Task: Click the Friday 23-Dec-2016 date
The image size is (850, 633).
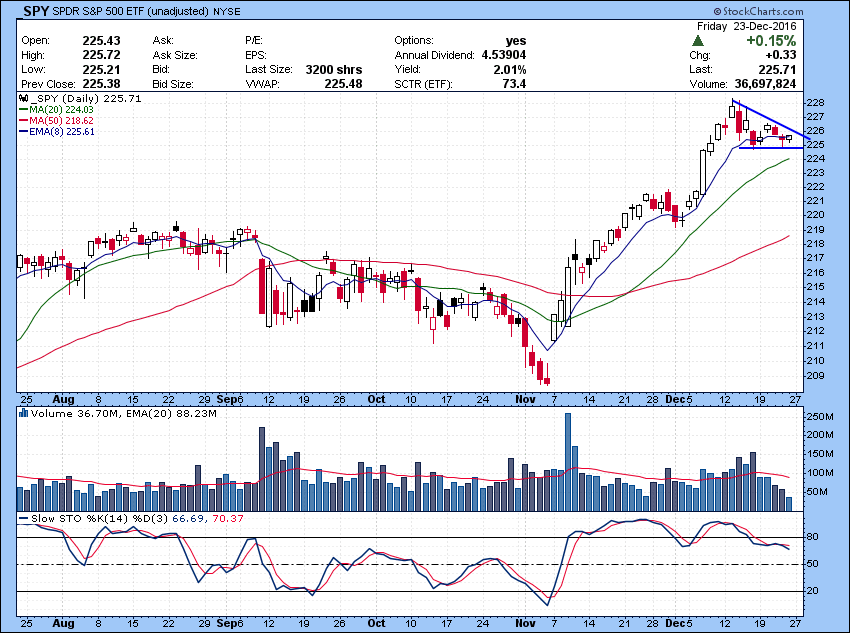Action: coord(746,26)
